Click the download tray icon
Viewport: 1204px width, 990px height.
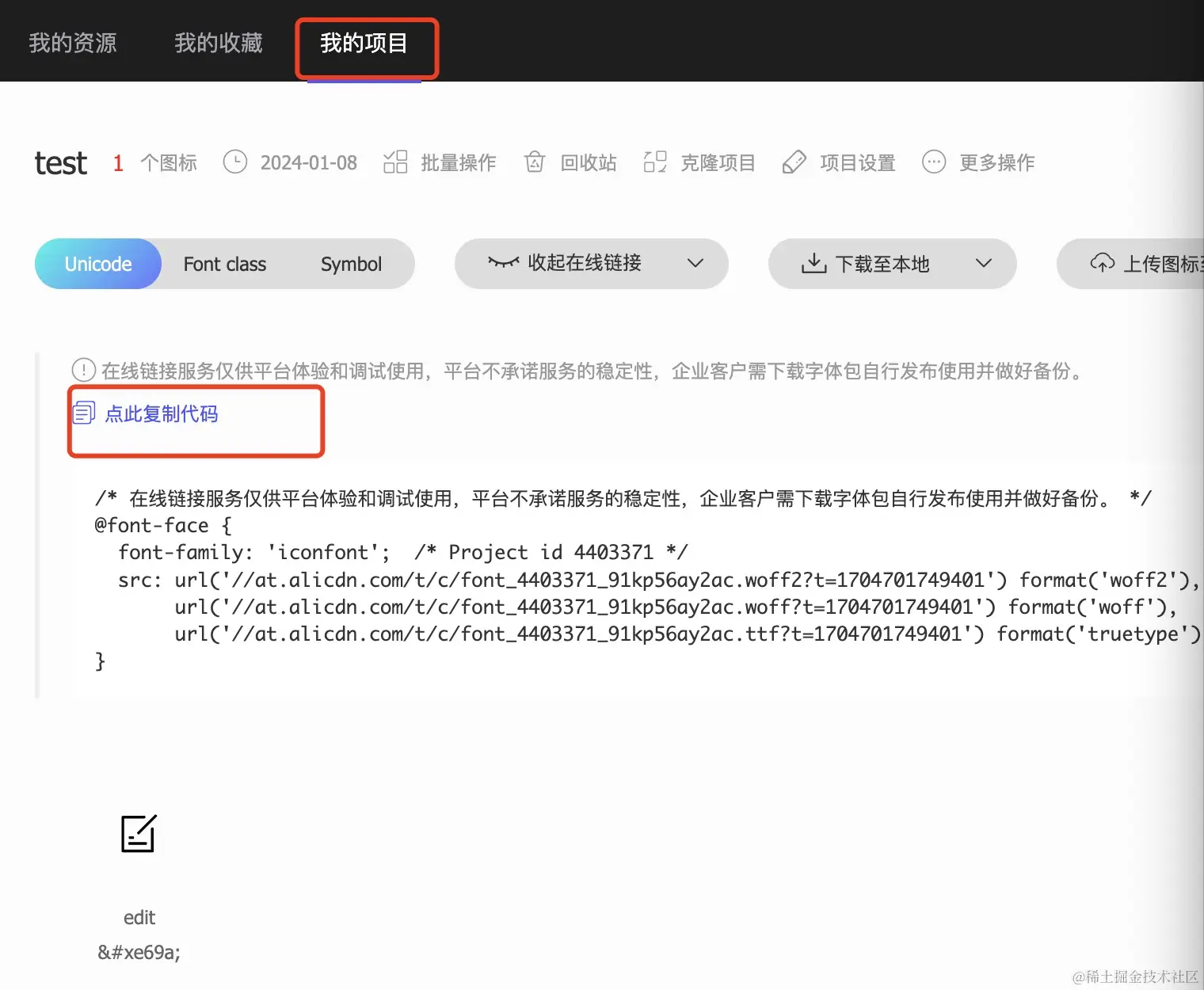click(x=813, y=263)
